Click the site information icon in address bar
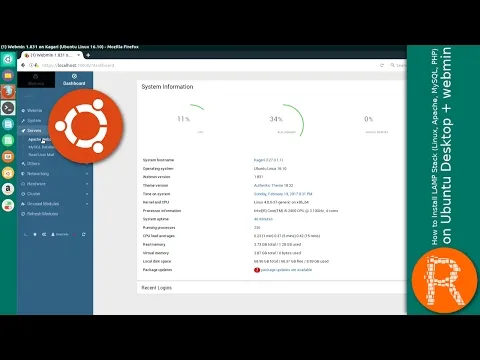Screen dimensions: 480x360 click(31, 65)
